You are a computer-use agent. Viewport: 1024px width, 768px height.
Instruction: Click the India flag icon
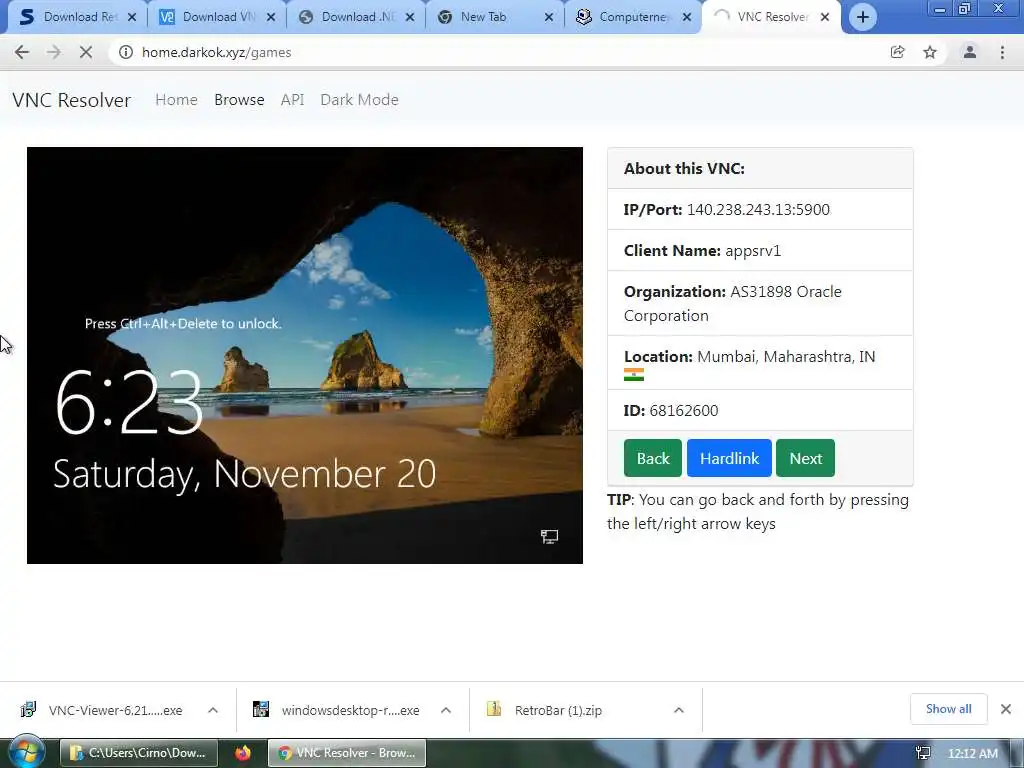(x=633, y=374)
